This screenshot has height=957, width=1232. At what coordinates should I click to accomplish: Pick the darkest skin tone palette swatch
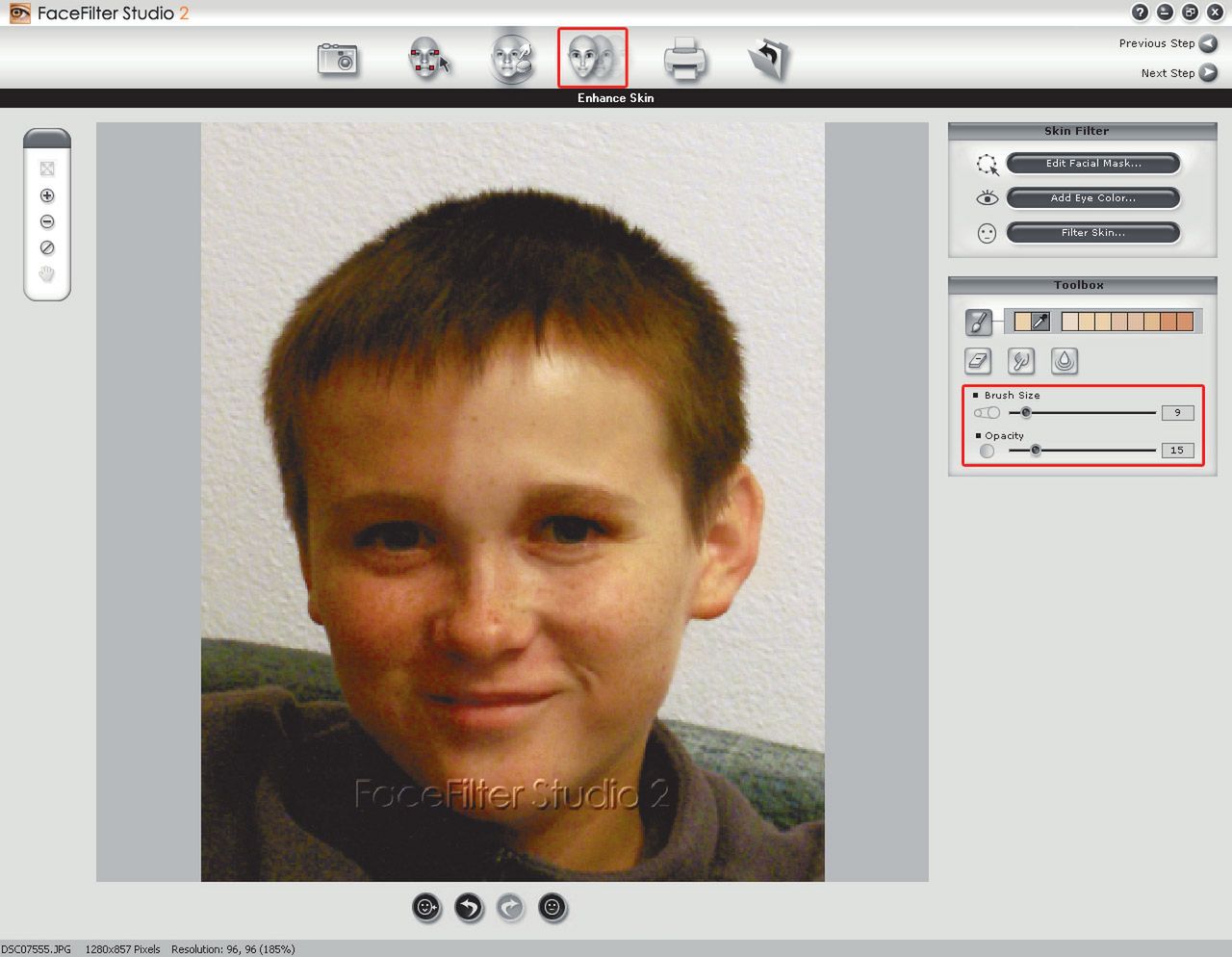pyautogui.click(x=1185, y=322)
